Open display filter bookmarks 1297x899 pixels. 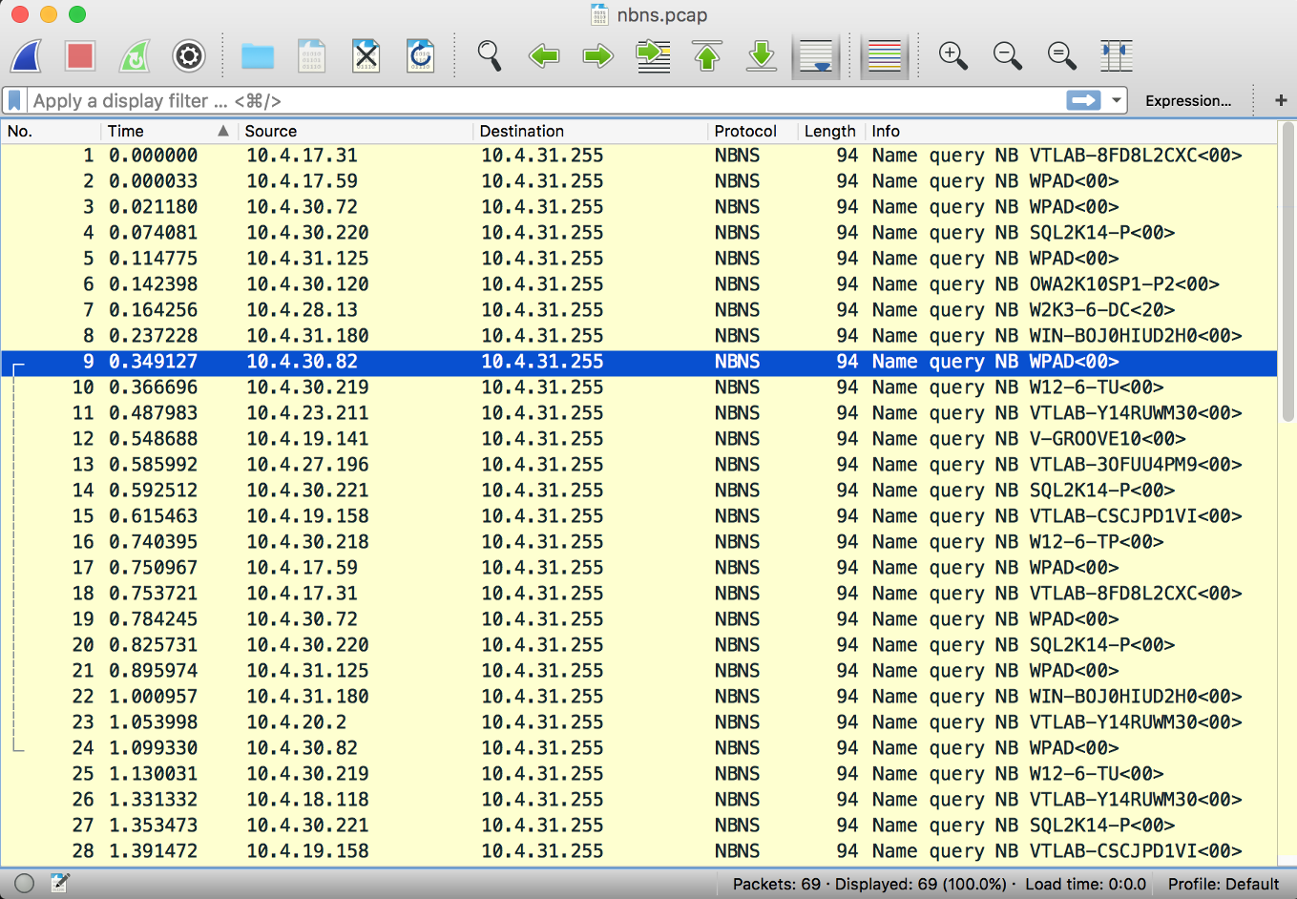pyautogui.click(x=15, y=101)
